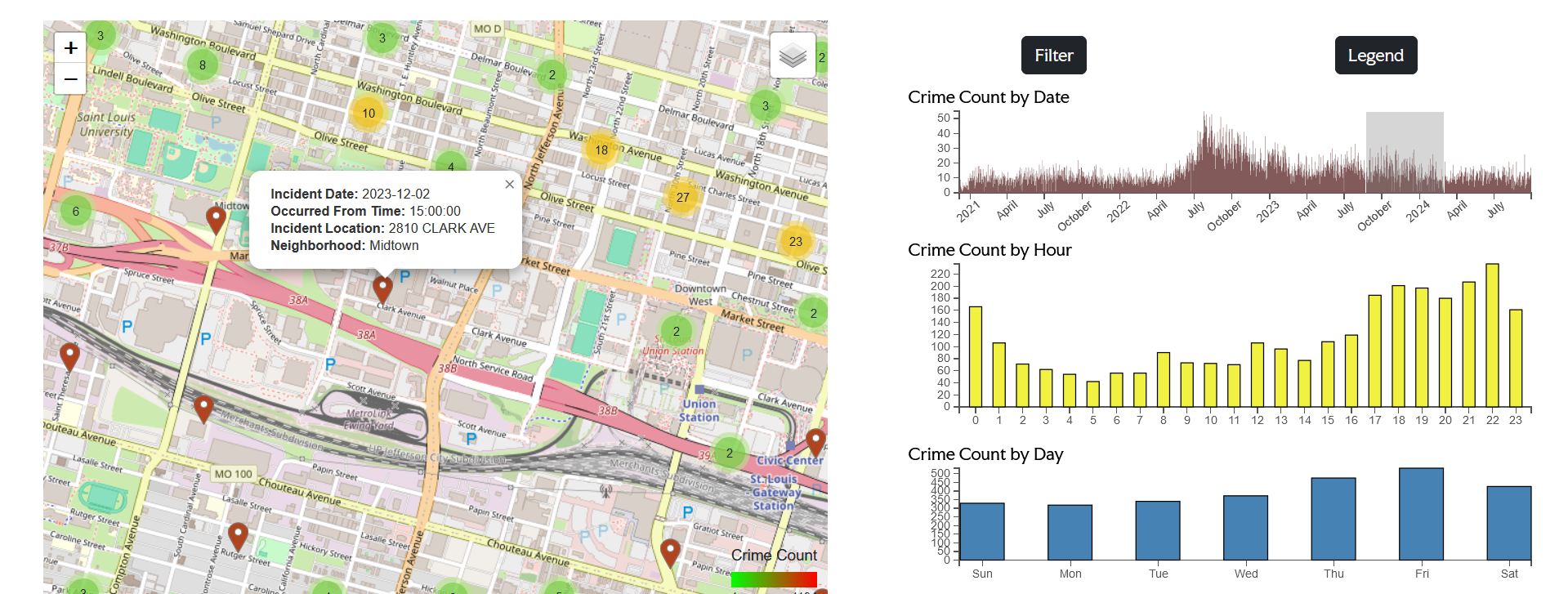The height and width of the screenshot is (594, 1568).
Task: Show the Legend
Action: (1375, 56)
